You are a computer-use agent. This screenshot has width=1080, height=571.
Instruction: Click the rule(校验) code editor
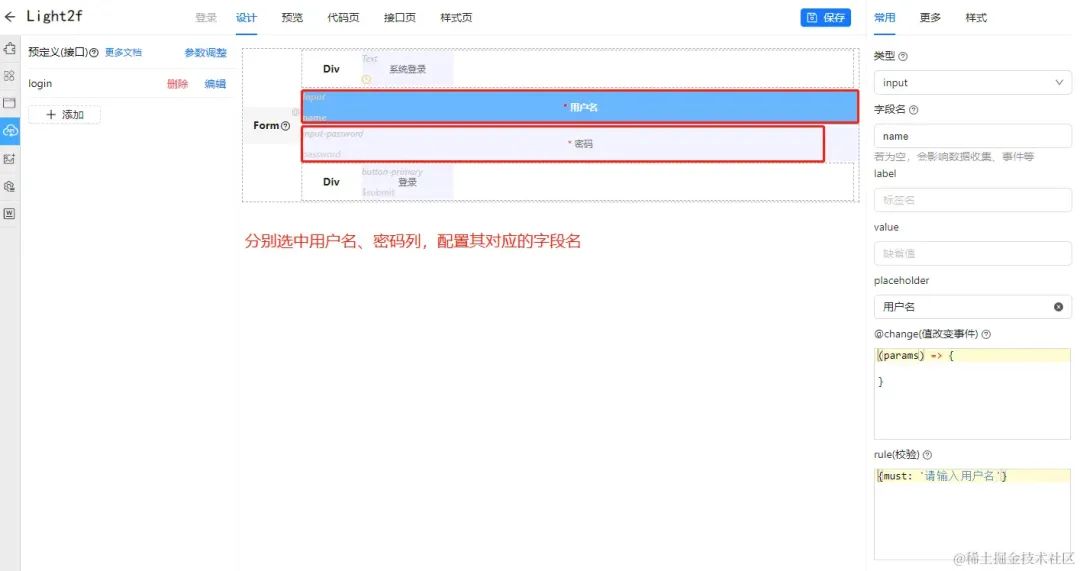(973, 514)
